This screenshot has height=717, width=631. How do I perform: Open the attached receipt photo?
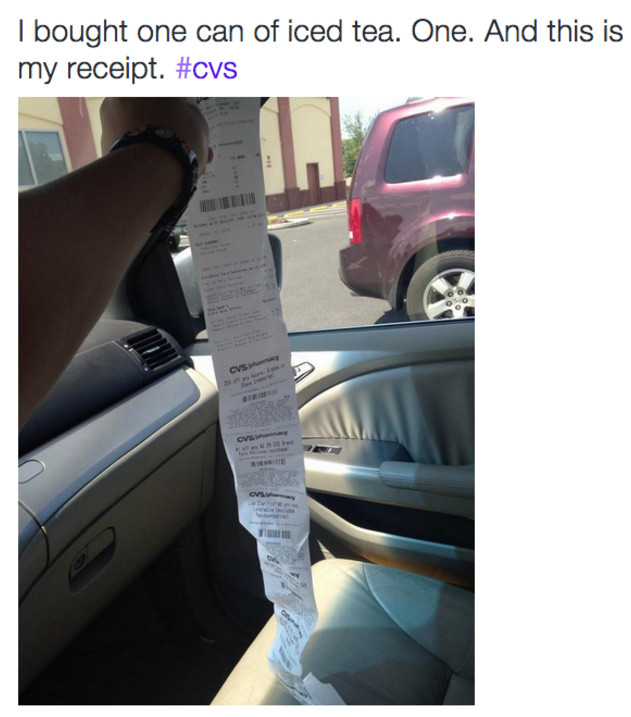(246, 401)
